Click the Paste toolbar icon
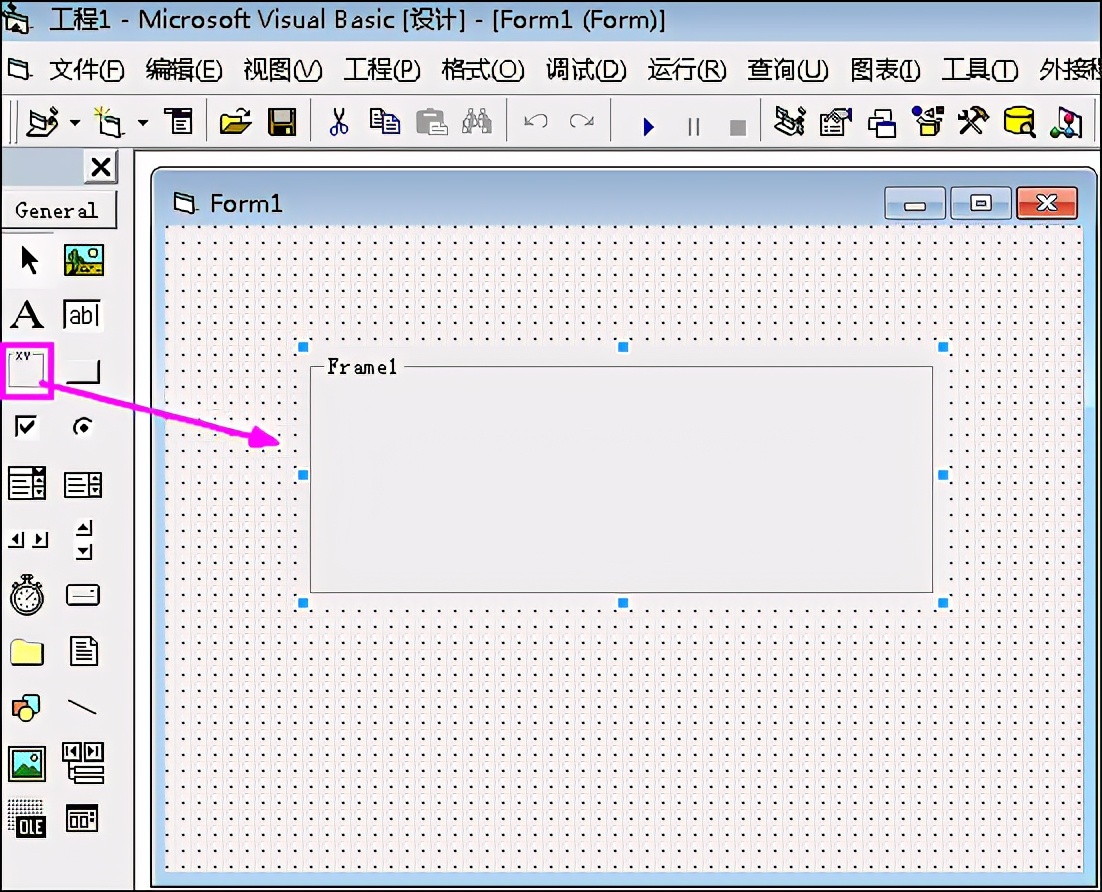Screen dimensions: 1102x892 coord(432,122)
